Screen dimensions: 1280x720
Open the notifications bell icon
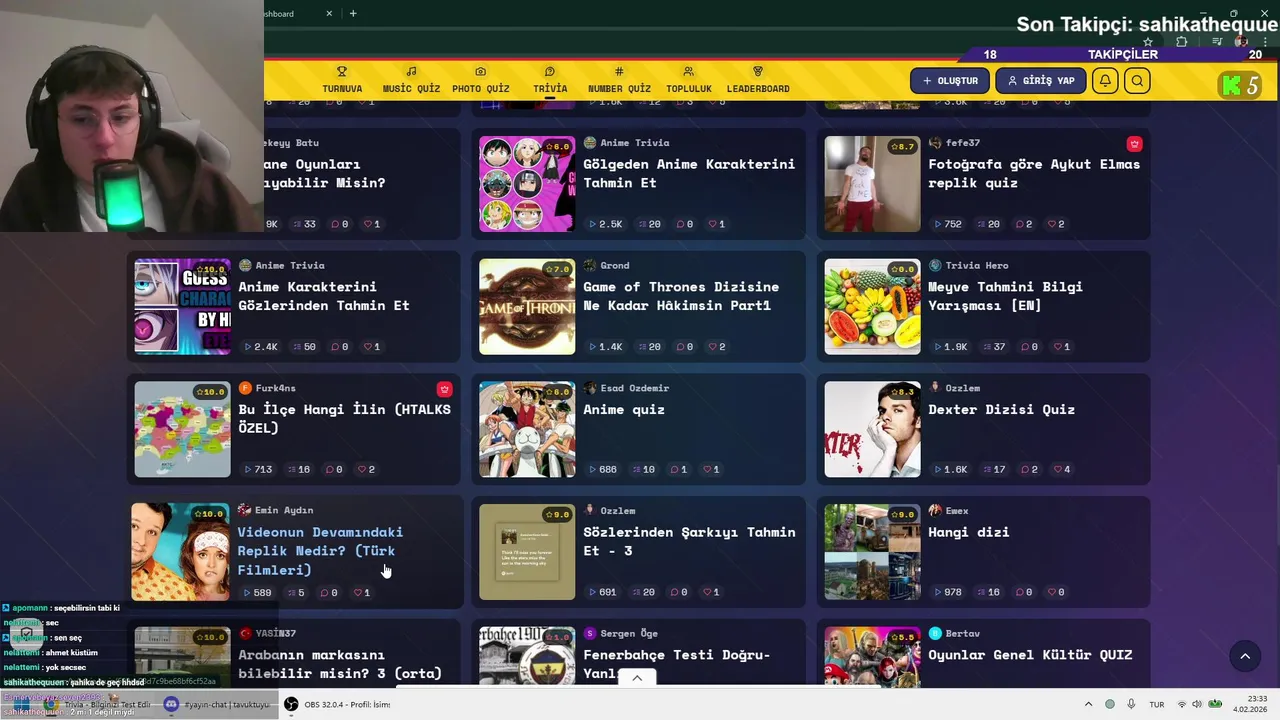1105,81
